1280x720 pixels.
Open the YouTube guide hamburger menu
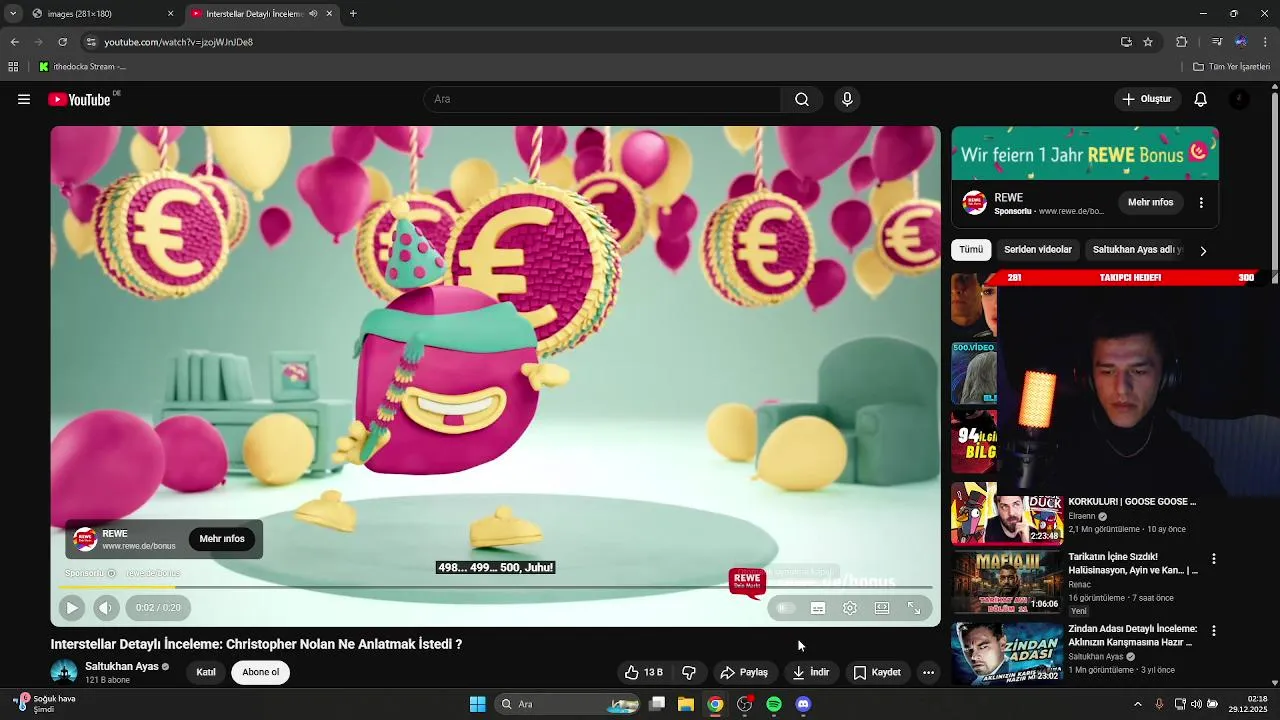coord(24,99)
